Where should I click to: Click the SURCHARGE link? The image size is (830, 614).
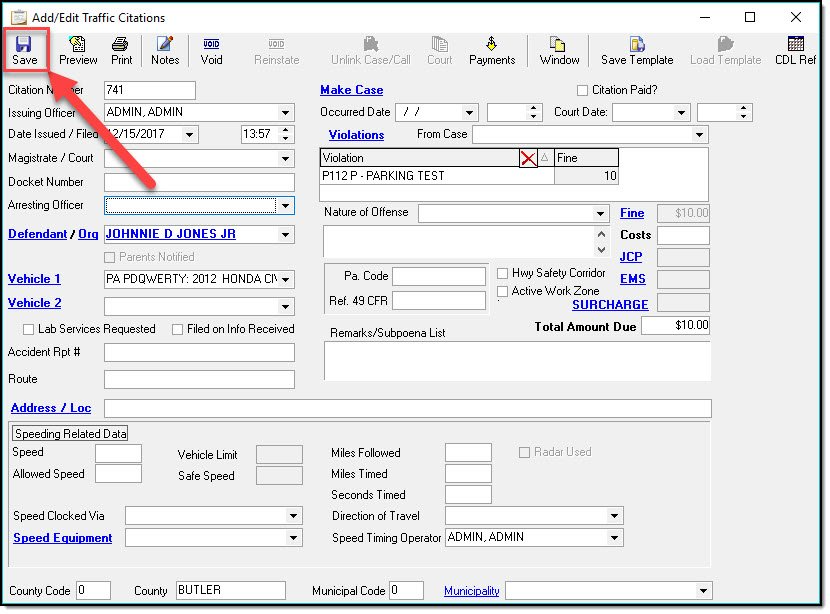click(609, 304)
